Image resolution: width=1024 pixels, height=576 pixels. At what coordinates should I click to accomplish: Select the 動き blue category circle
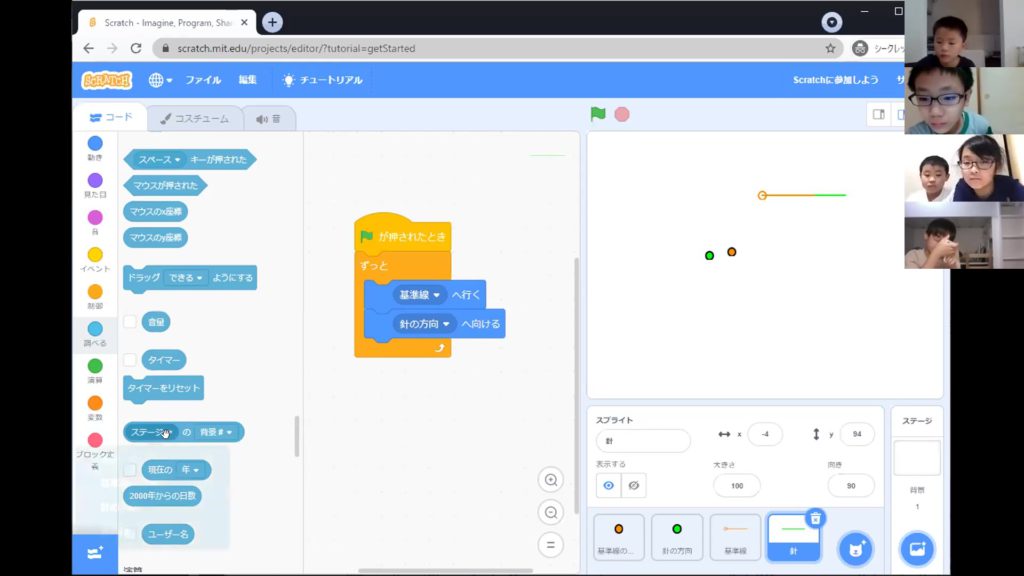click(x=95, y=144)
